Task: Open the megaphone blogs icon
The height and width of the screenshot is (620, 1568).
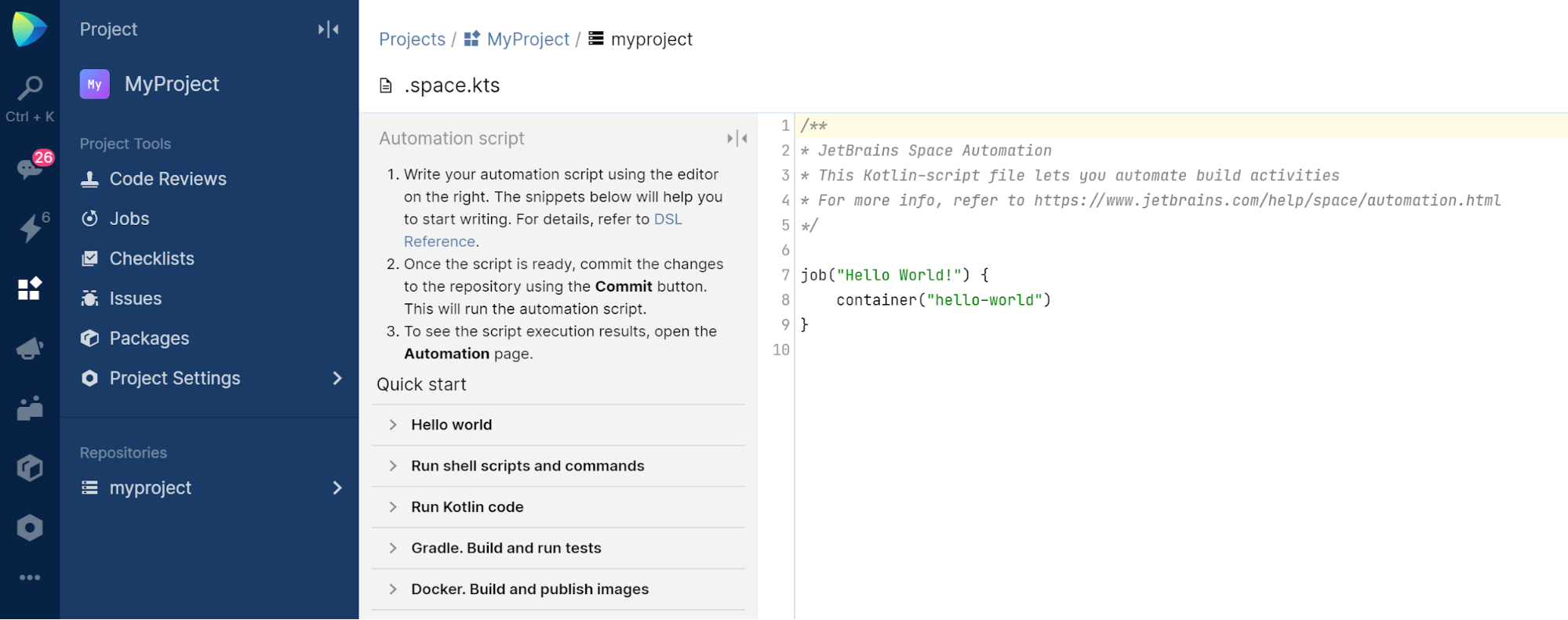Action: point(30,348)
